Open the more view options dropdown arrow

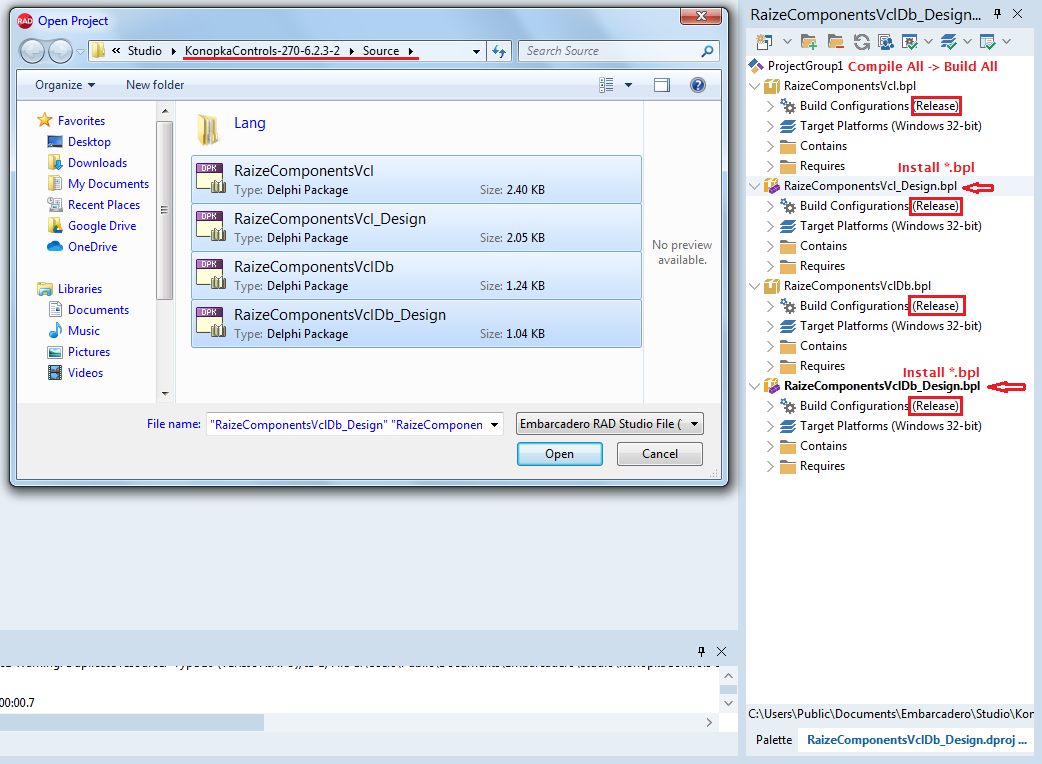629,85
